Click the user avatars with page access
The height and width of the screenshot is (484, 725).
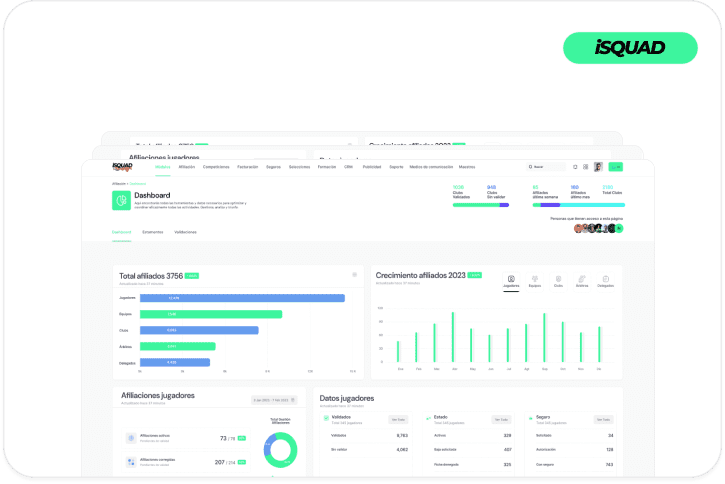click(x=598, y=228)
